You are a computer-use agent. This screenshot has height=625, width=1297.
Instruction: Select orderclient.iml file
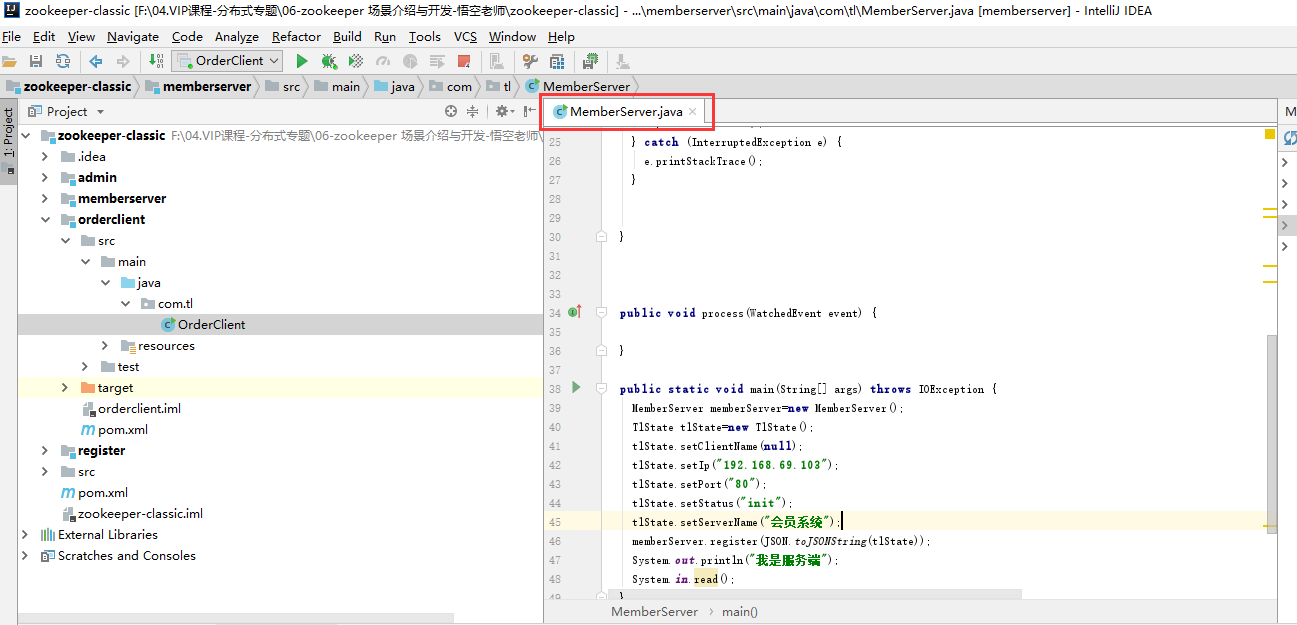(x=131, y=409)
